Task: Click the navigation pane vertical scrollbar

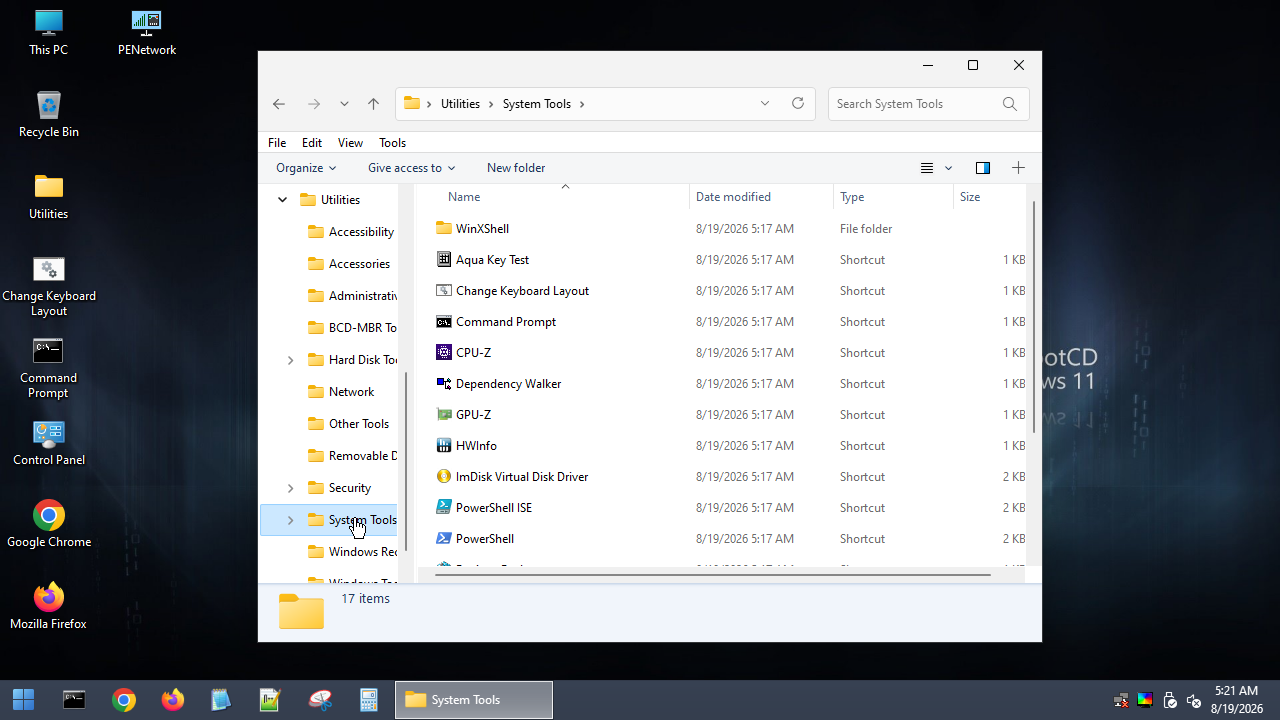Action: (x=405, y=460)
